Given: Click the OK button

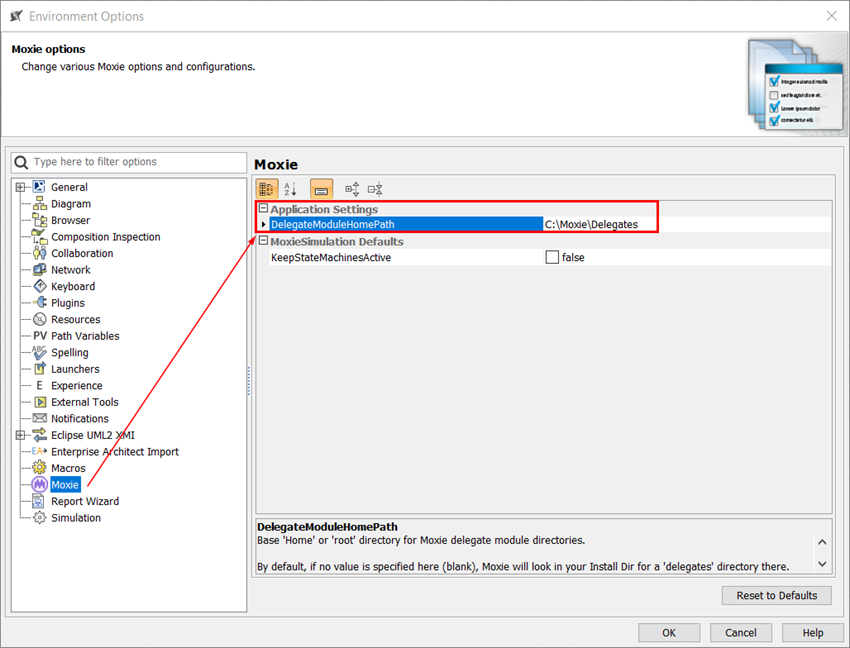Looking at the screenshot, I should click(x=668, y=632).
